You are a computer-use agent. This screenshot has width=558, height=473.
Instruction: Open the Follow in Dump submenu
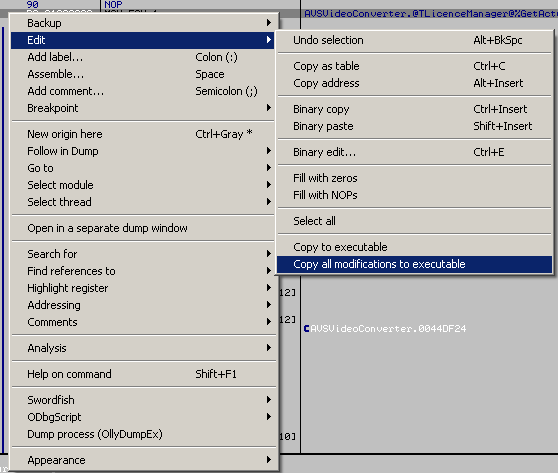point(142,151)
